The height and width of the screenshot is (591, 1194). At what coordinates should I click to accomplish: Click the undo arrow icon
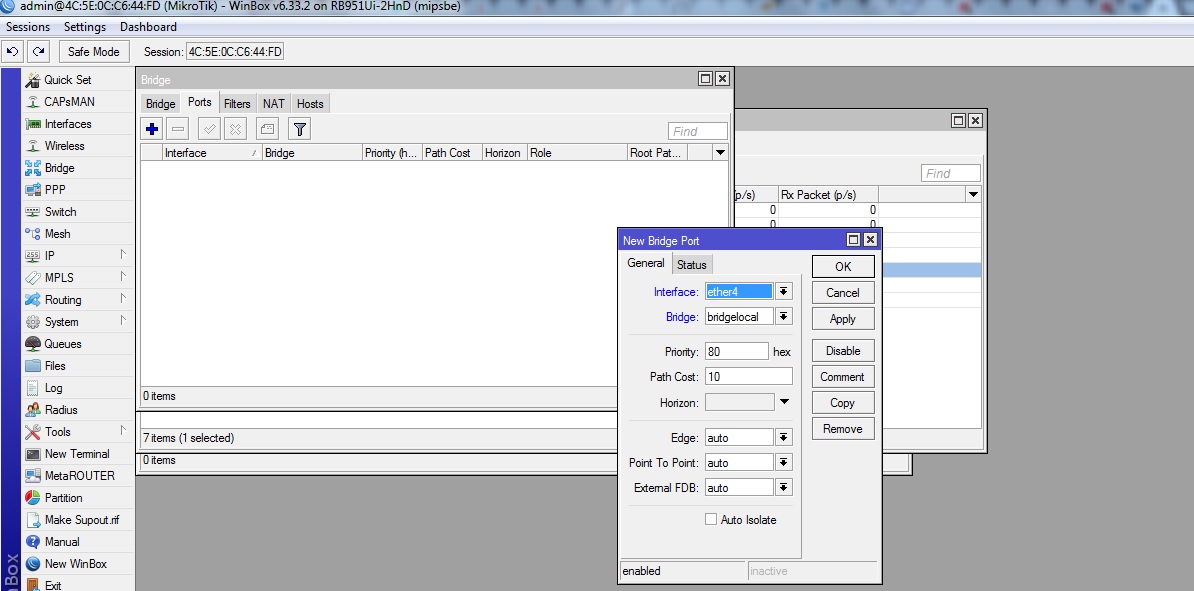coord(13,51)
